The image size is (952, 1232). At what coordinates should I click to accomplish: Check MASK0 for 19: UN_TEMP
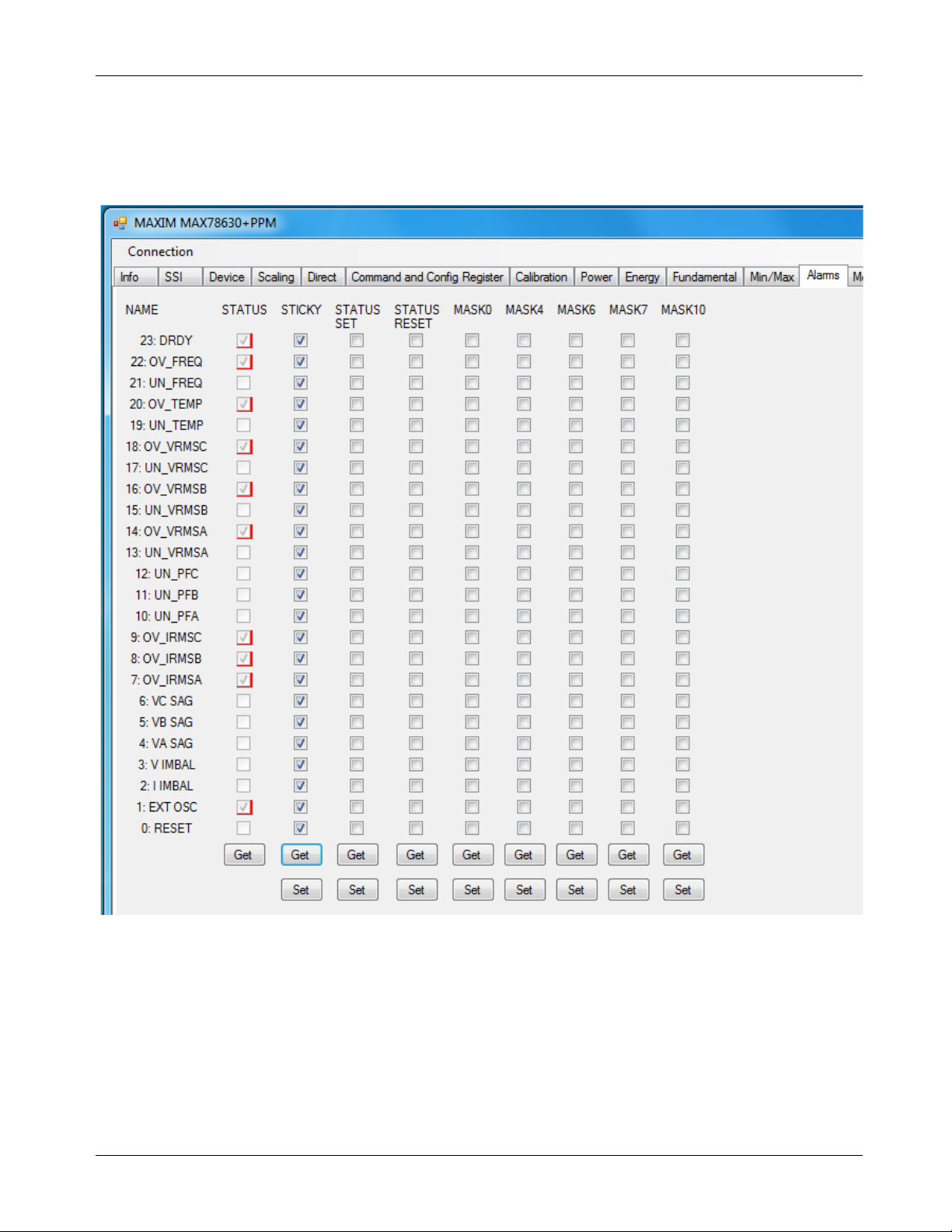[x=473, y=425]
